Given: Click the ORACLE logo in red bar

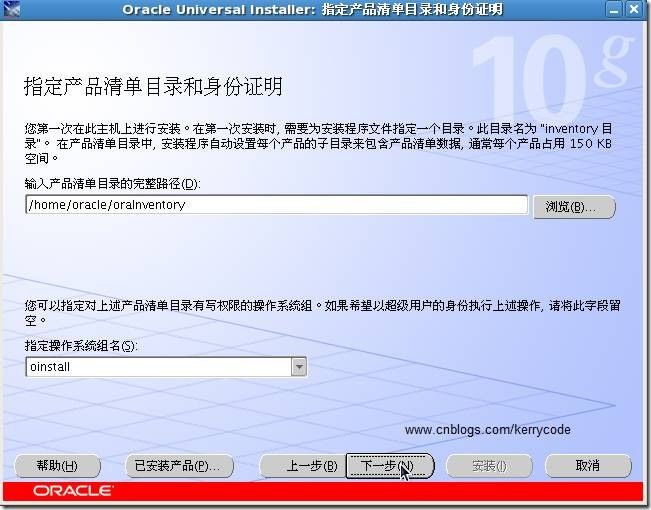Looking at the screenshot, I should [73, 490].
